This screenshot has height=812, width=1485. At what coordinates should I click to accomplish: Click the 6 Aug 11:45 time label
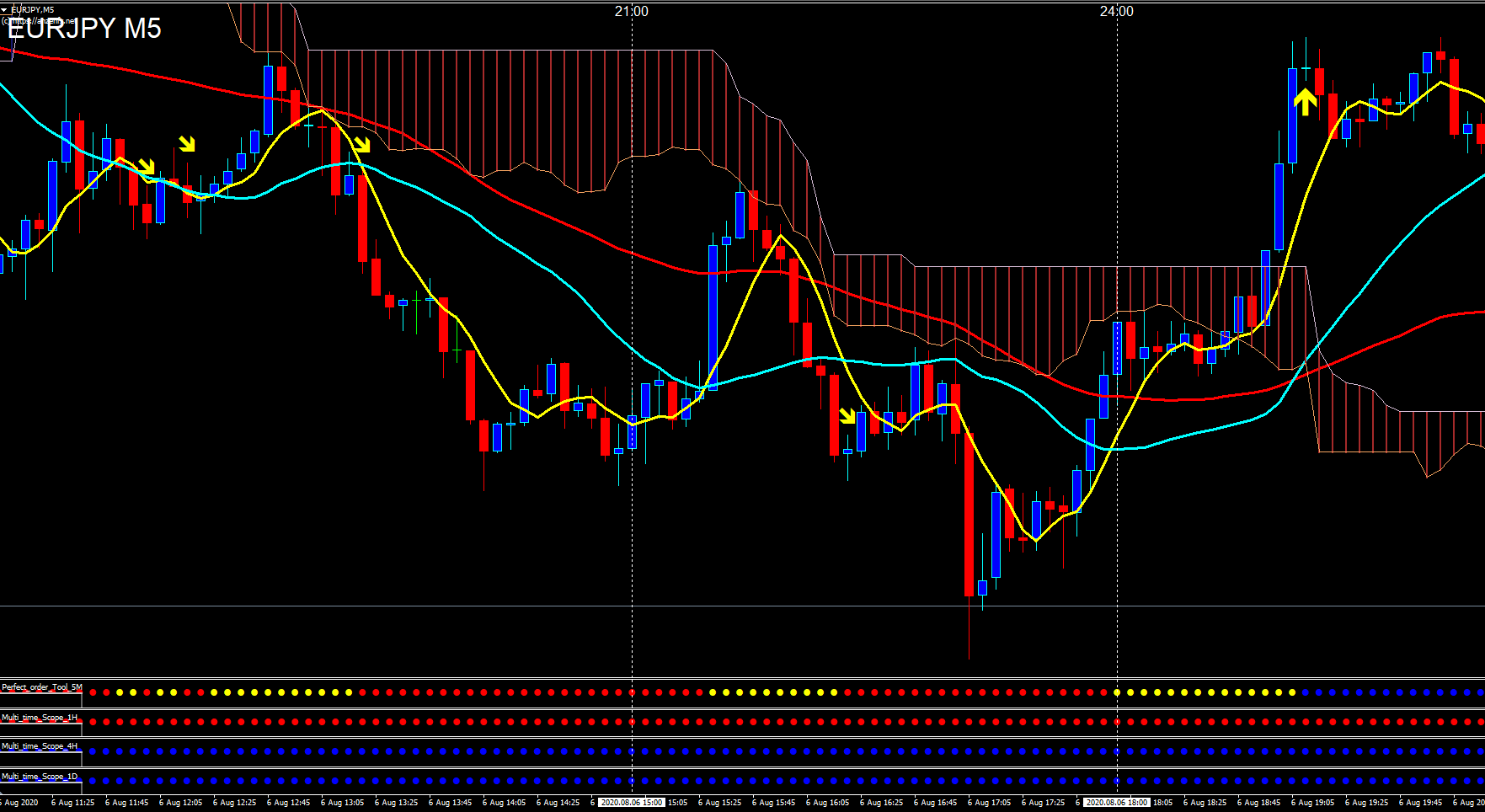pos(126,803)
